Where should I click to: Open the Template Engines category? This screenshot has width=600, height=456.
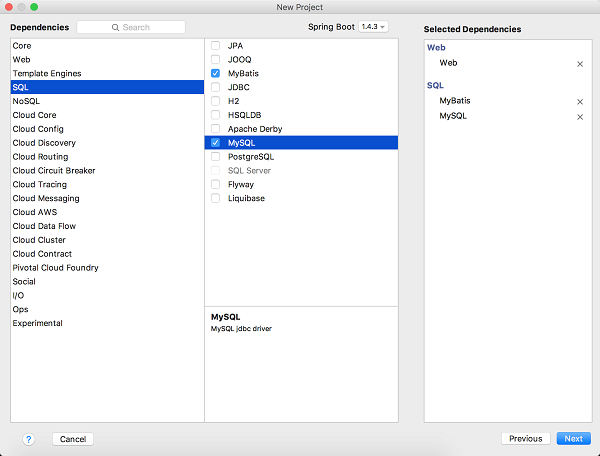(x=47, y=73)
